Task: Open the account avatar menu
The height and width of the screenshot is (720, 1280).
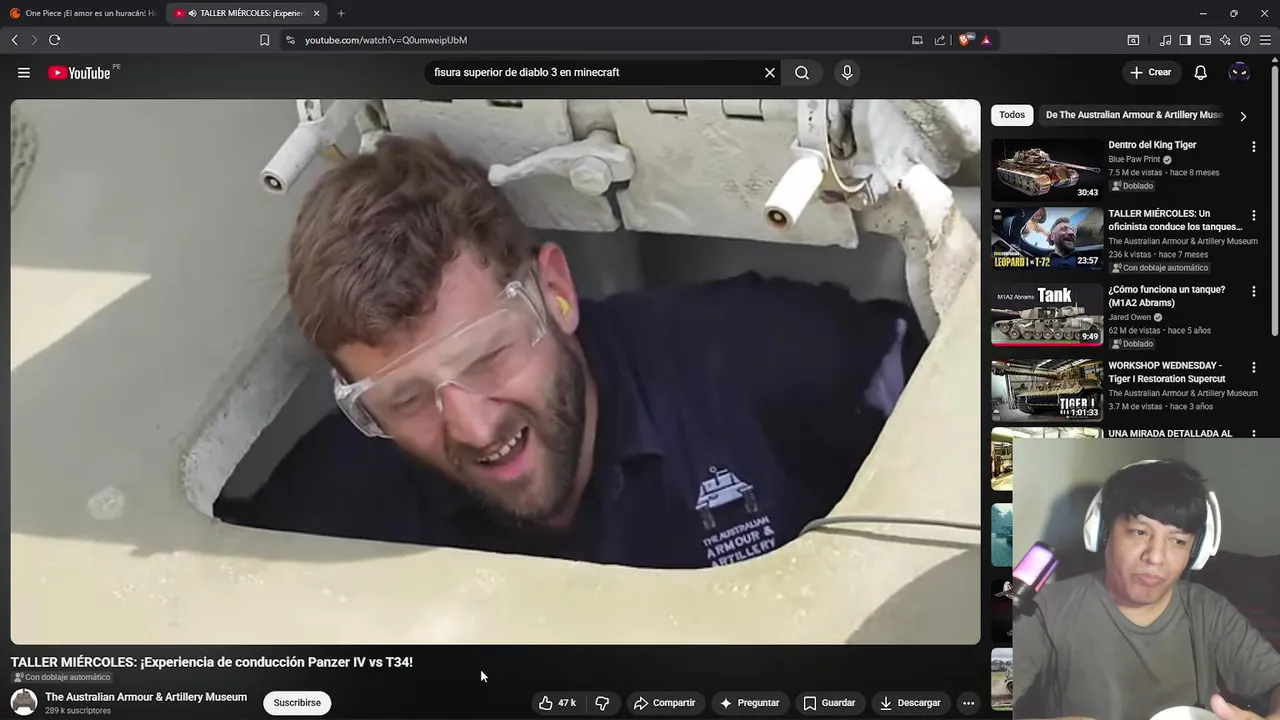Action: tap(1239, 72)
